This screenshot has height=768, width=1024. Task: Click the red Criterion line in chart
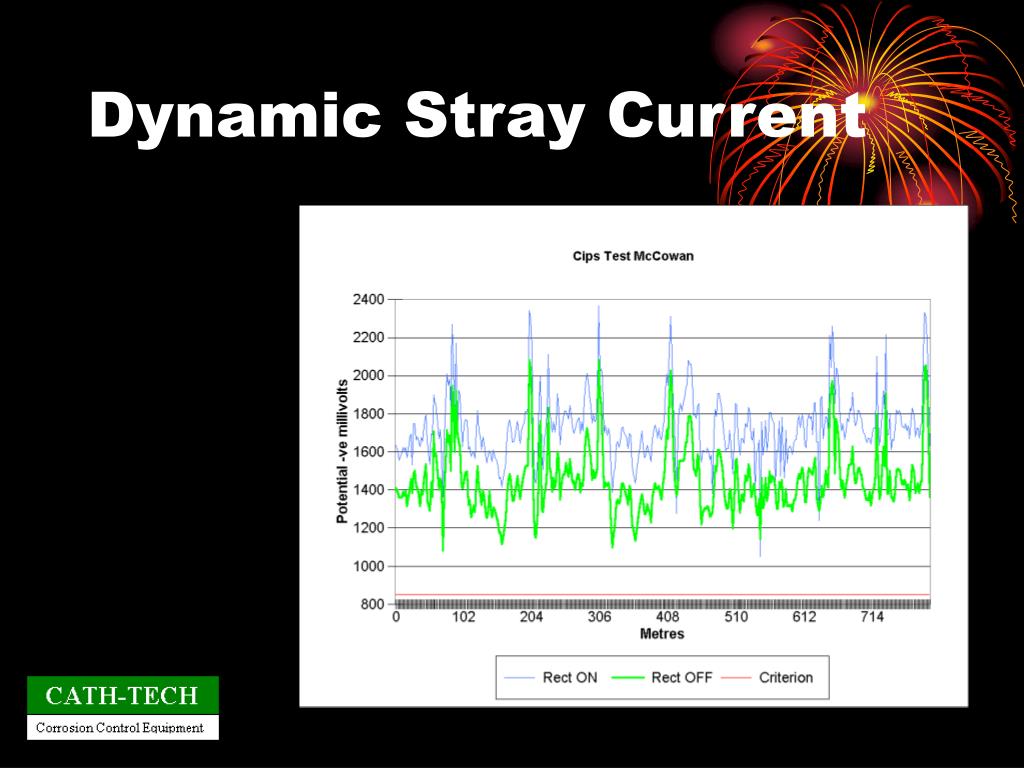[x=662, y=595]
